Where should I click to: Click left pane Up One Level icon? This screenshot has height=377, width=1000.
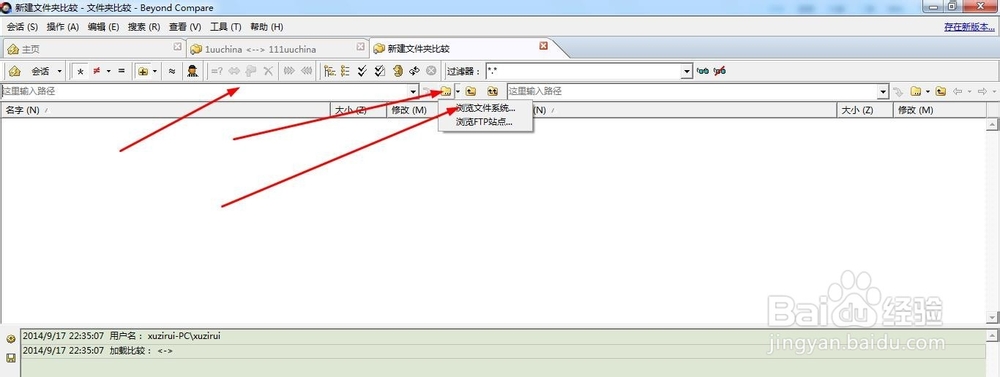coord(471,91)
